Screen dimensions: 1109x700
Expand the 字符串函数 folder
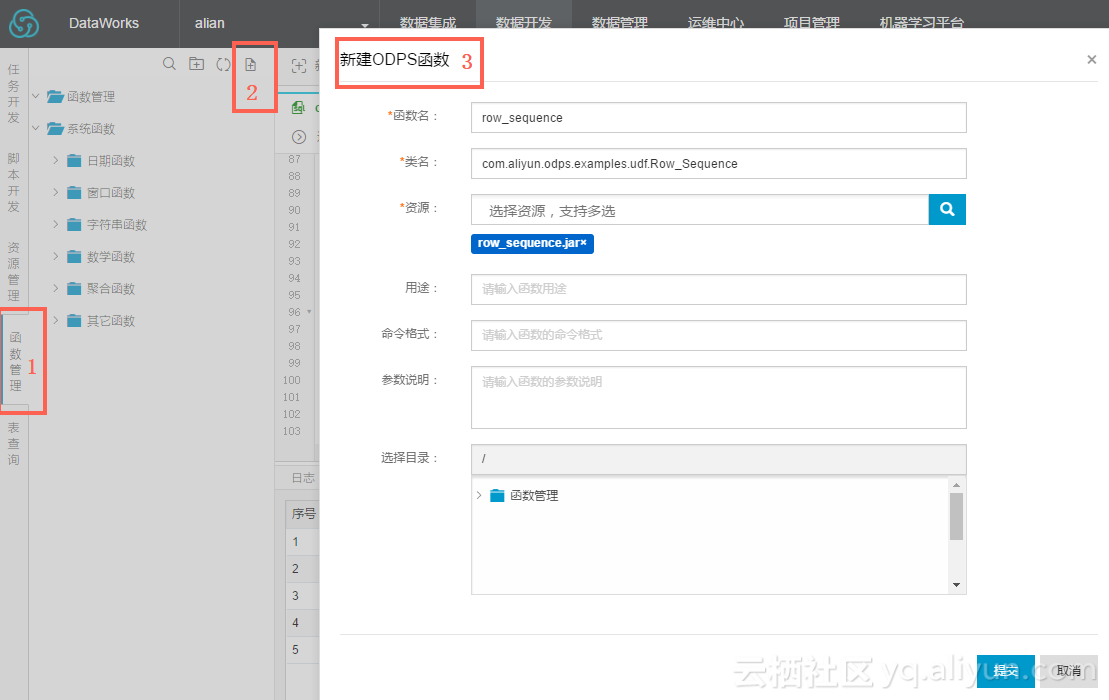tap(56, 224)
